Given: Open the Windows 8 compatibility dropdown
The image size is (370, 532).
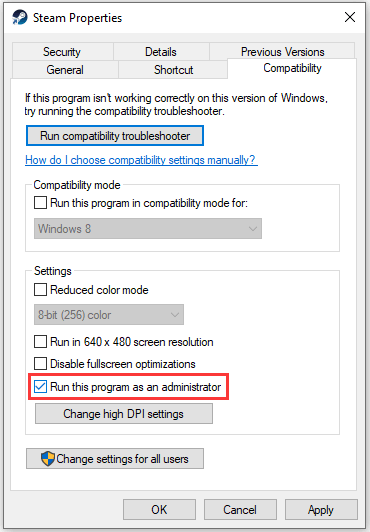Looking at the screenshot, I should coord(148,229).
